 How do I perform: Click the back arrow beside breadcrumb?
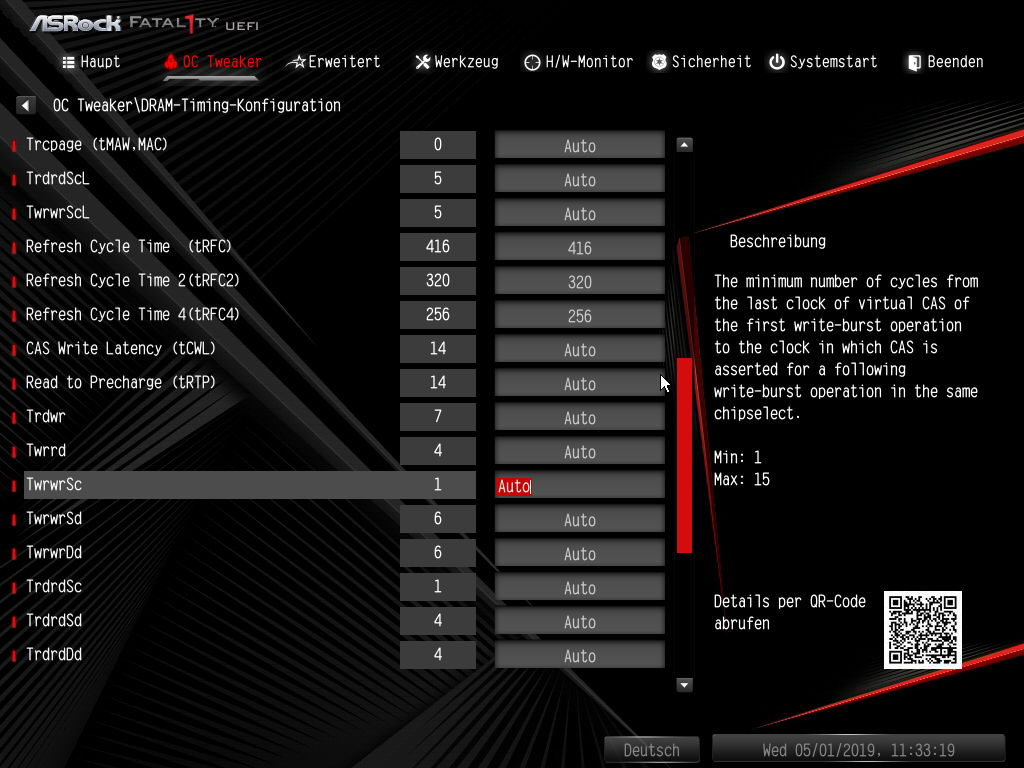click(x=25, y=105)
